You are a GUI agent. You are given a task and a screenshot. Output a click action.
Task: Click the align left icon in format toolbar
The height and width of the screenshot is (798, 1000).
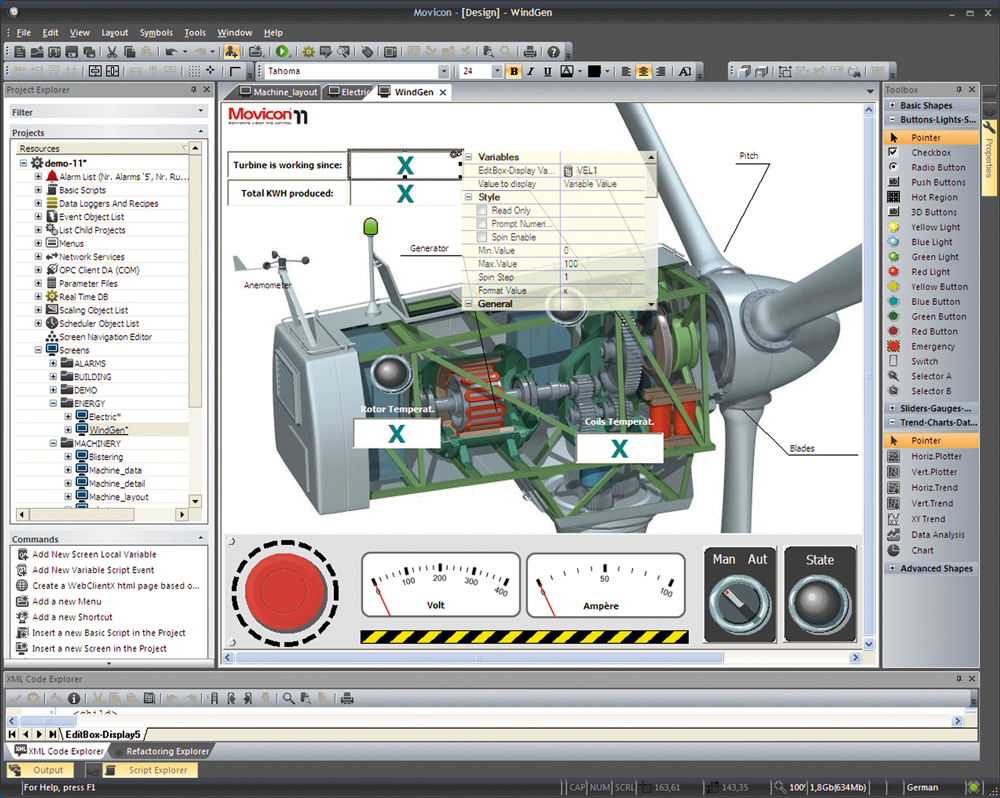[x=626, y=71]
